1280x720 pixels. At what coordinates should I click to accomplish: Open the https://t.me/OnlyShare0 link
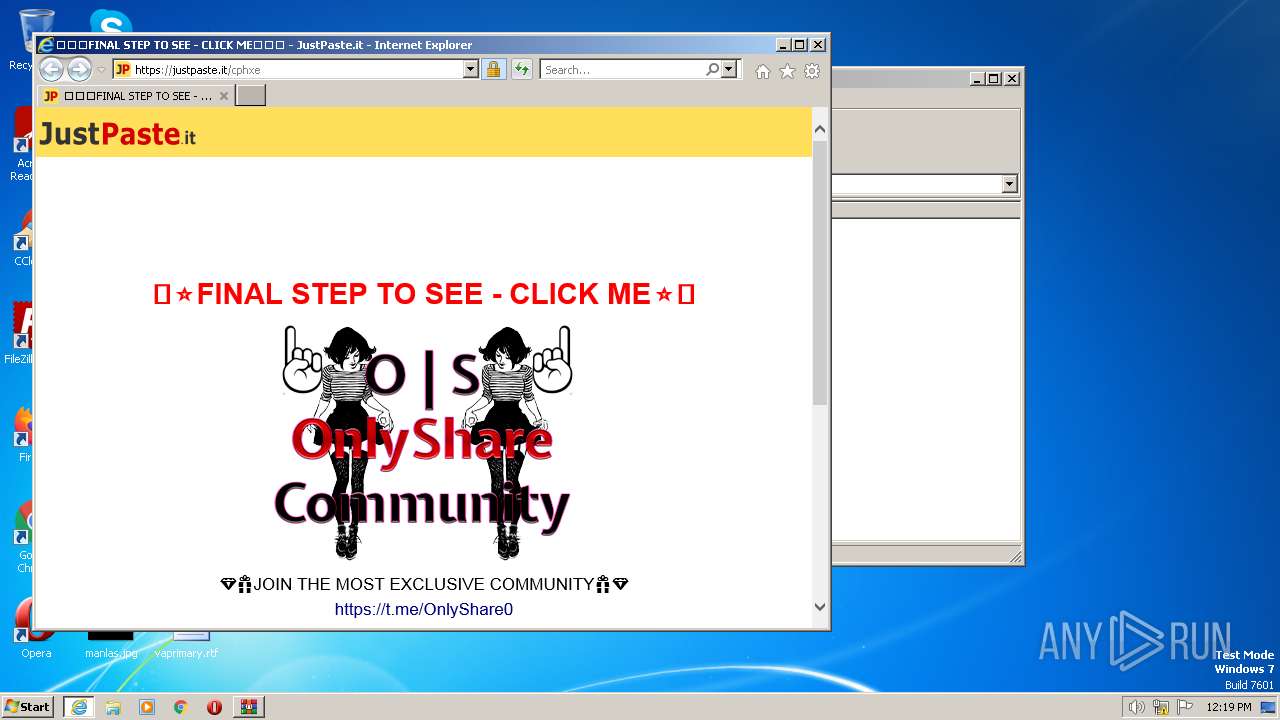[x=424, y=609]
